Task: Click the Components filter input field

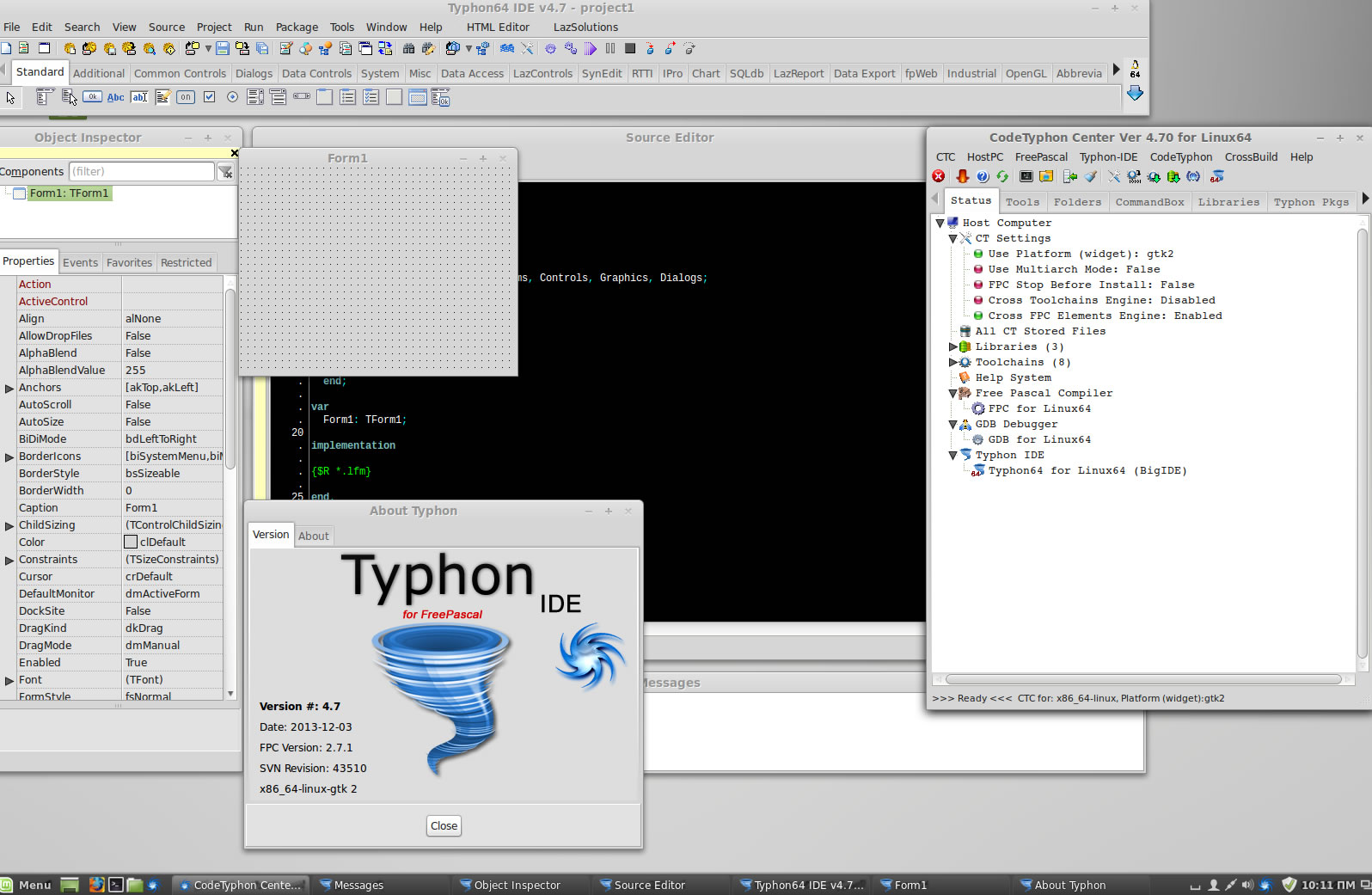Action: [141, 172]
